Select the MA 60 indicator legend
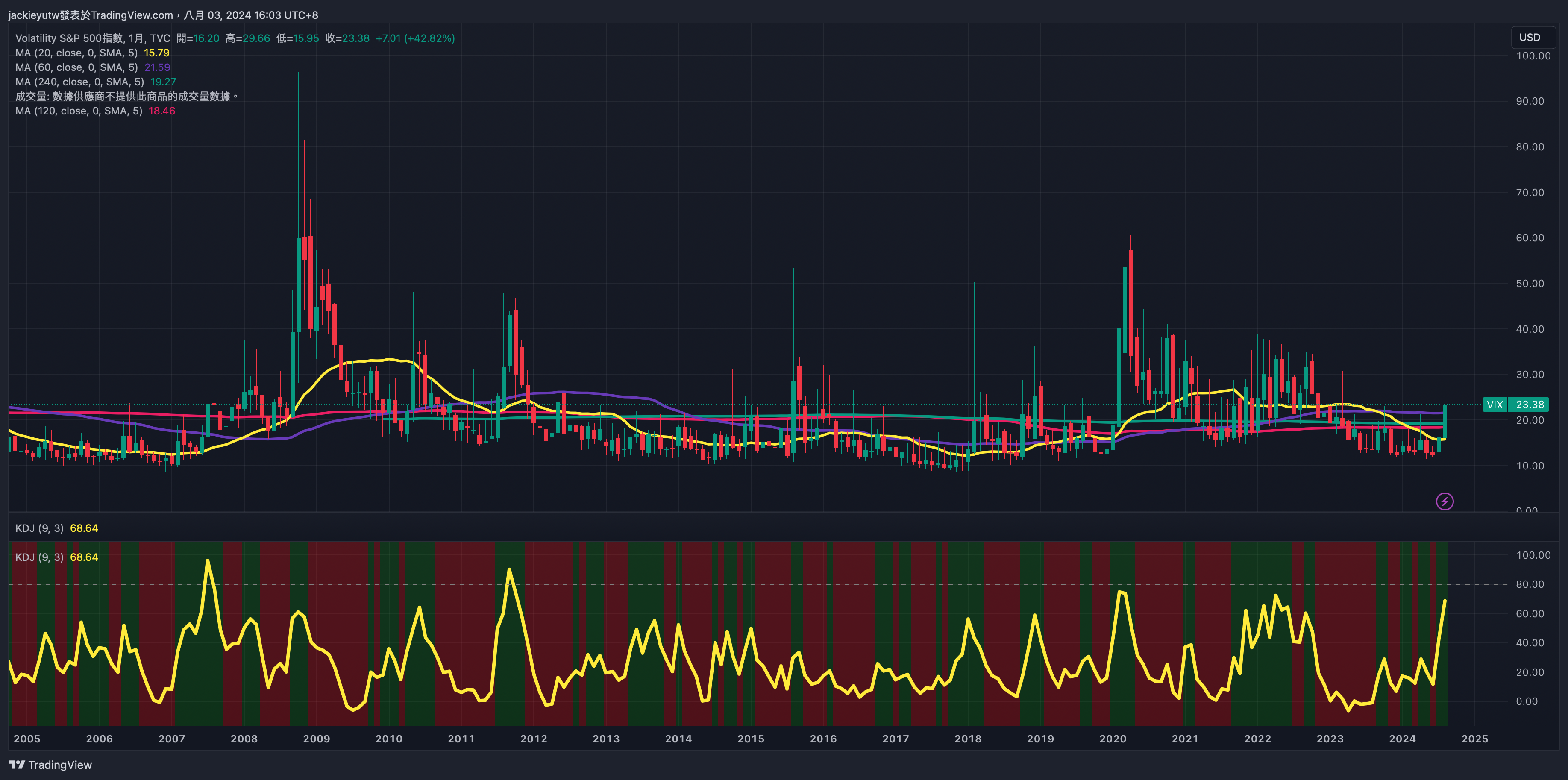This screenshot has height=780, width=1568. (76, 67)
